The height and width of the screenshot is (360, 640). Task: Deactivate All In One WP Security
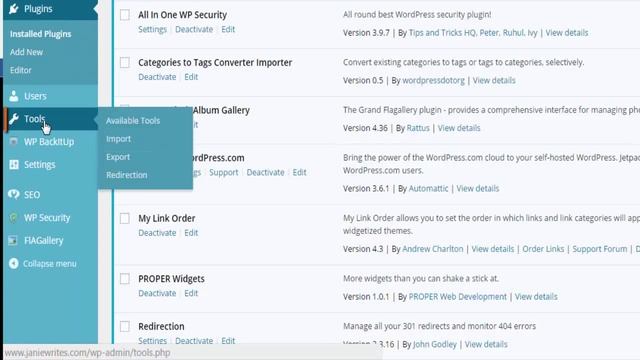[194, 29]
